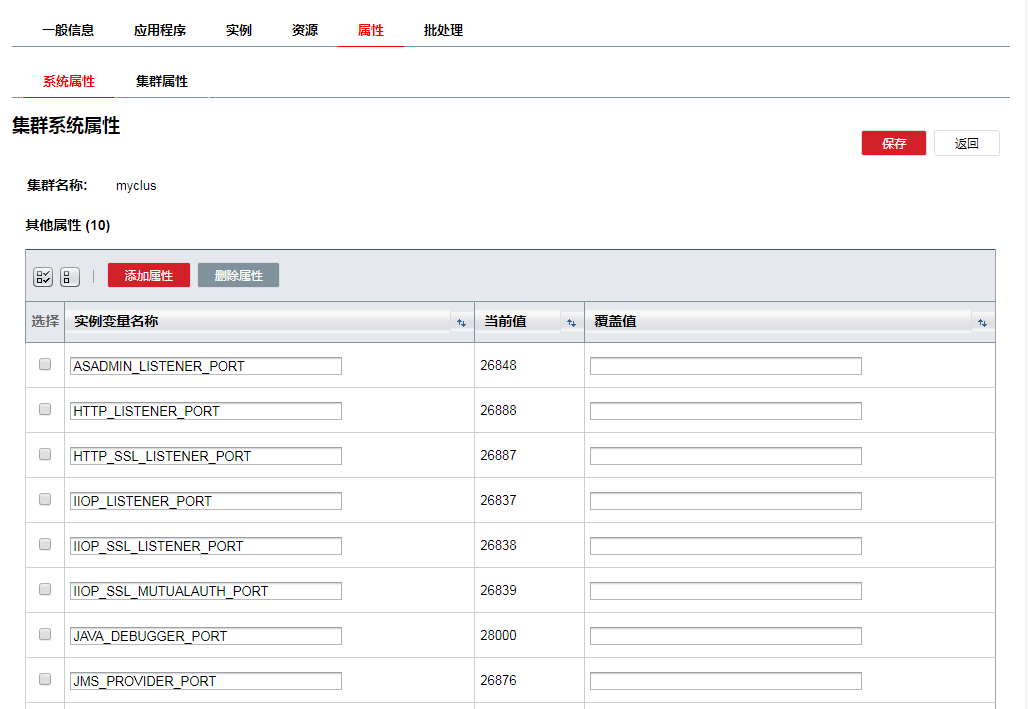Click the deselect all rows icon
This screenshot has height=709, width=1028.
click(x=70, y=277)
